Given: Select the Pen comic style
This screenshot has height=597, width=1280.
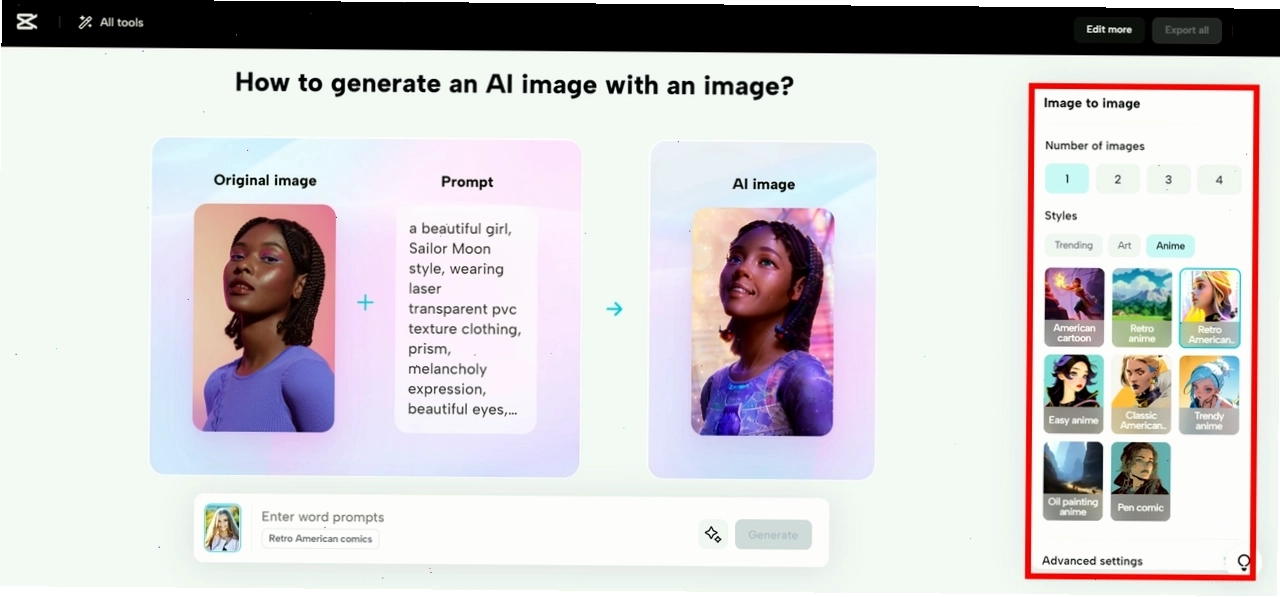Looking at the screenshot, I should [1141, 481].
